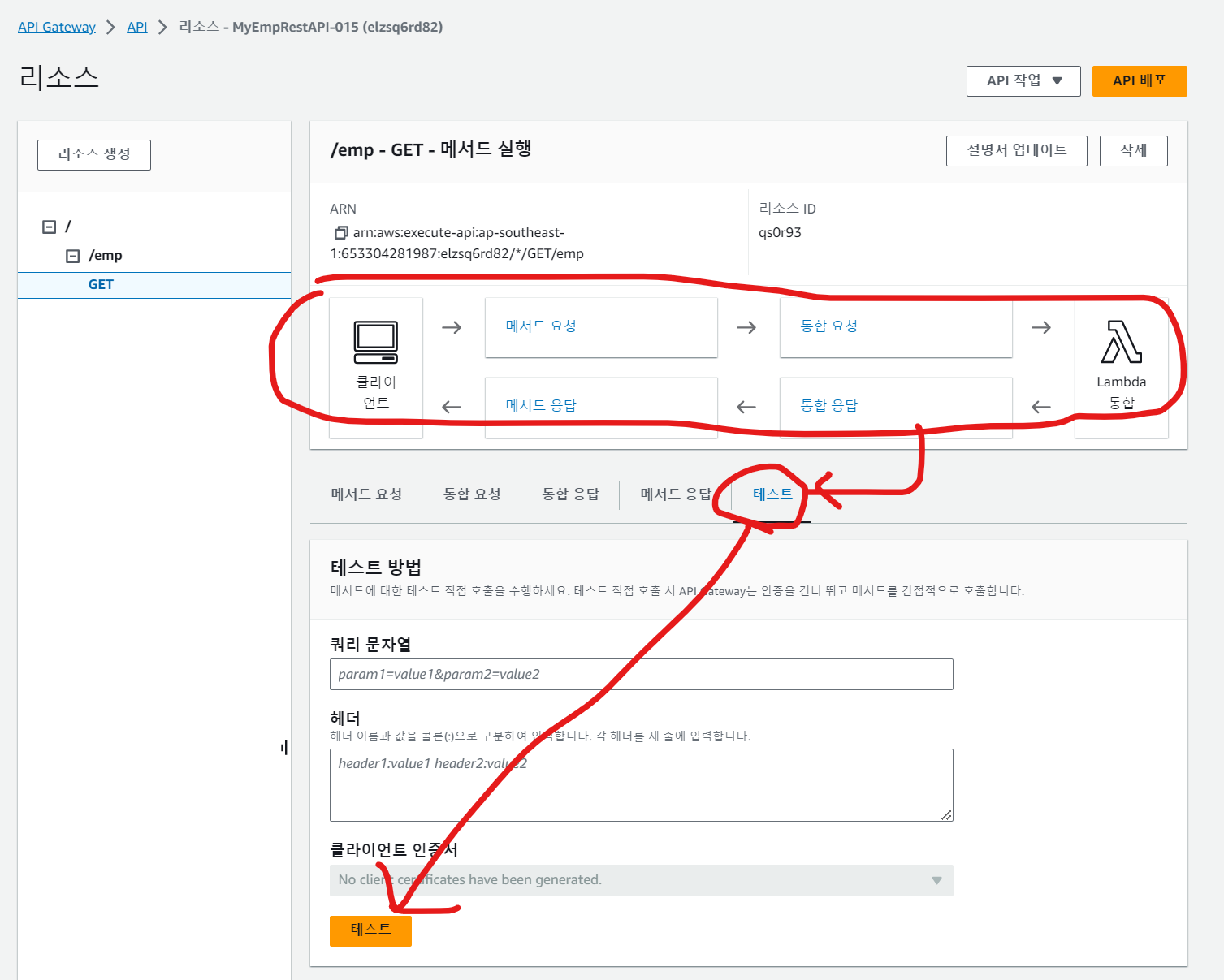1224x980 pixels.
Task: Open the 통합 요청 box in diagram
Action: 896,327
